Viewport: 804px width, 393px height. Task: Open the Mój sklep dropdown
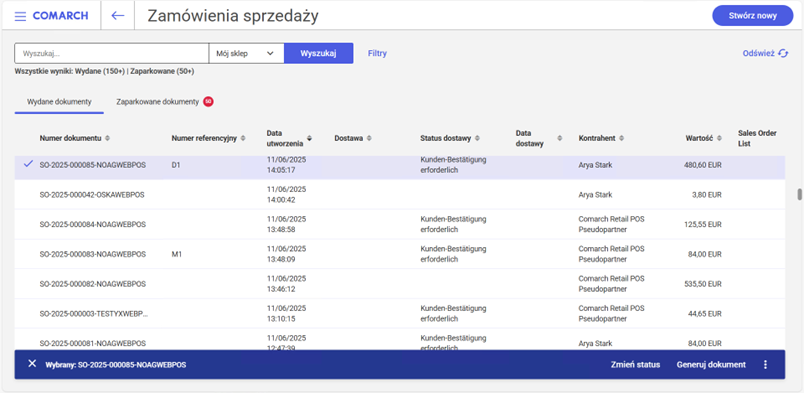[246, 53]
